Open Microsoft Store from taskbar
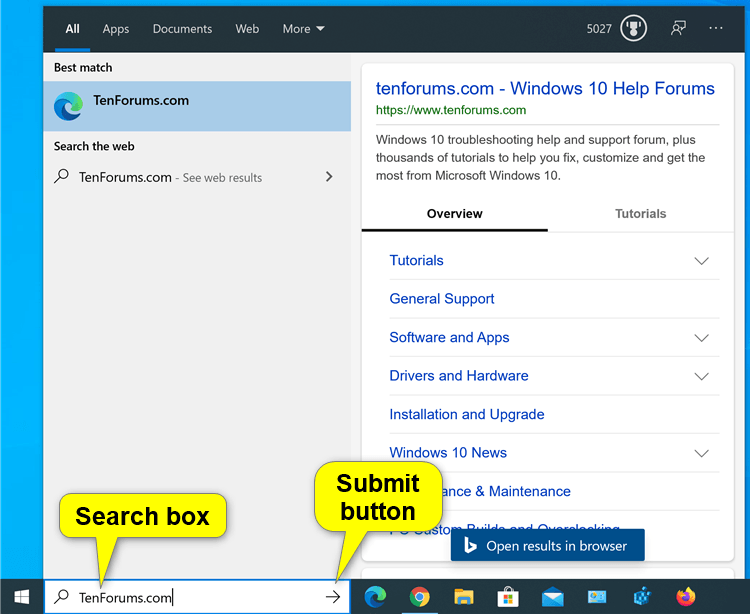Screen dimensions: 750x614 click(x=508, y=596)
